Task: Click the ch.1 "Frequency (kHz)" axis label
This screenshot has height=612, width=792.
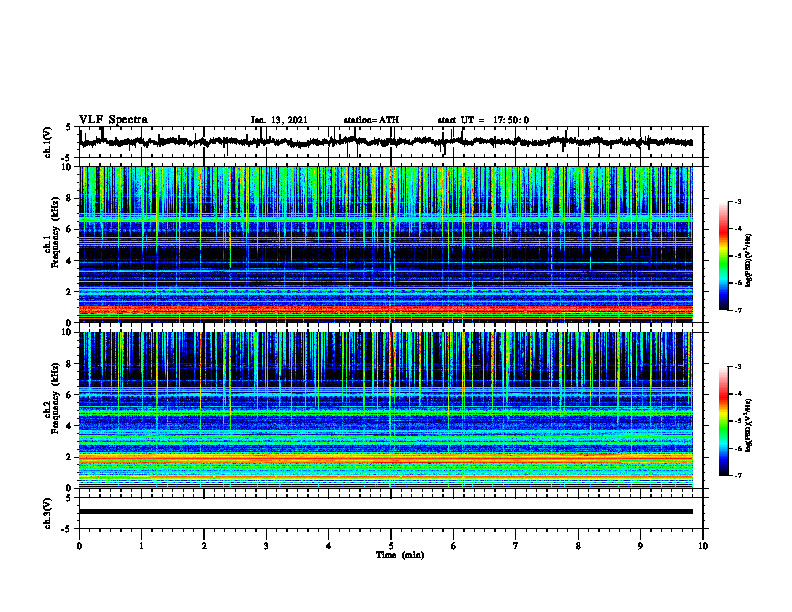Action: pyautogui.click(x=55, y=233)
